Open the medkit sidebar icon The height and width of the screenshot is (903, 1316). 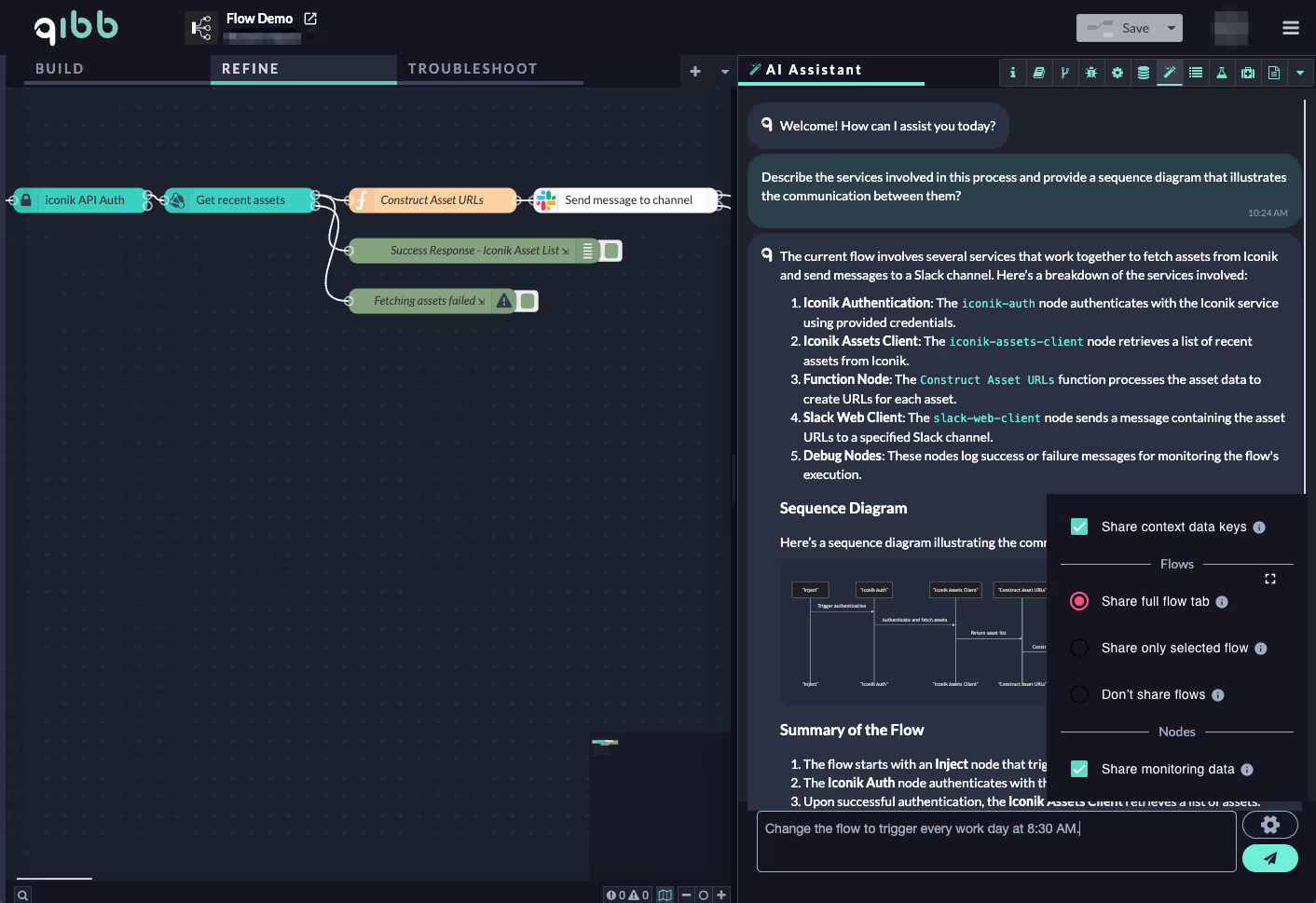tap(1247, 73)
